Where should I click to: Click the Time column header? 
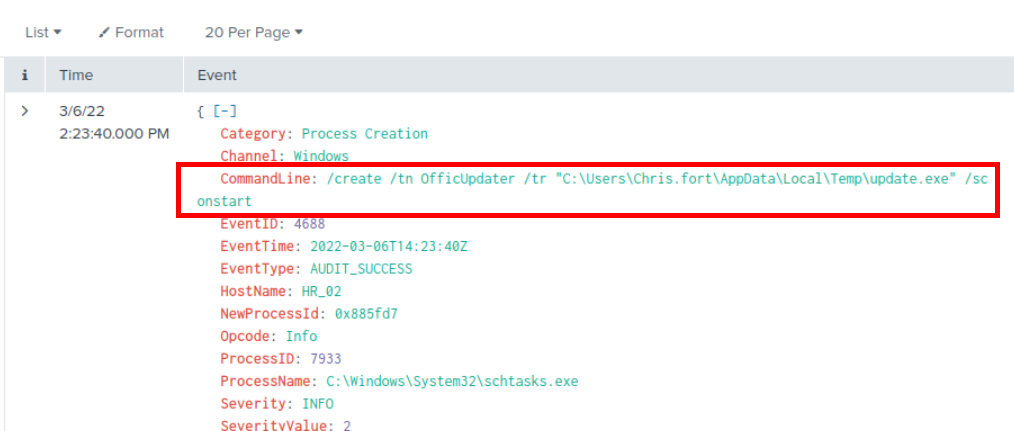click(76, 75)
